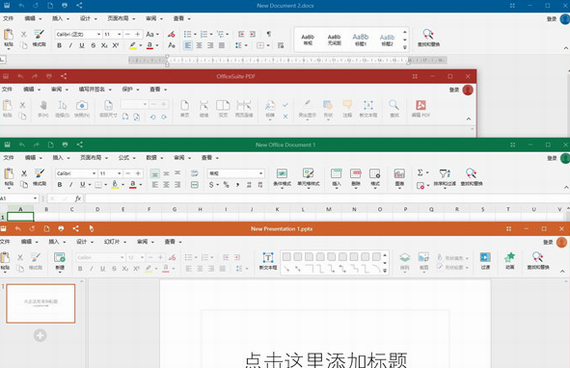This screenshot has width=570, height=368.
Task: Open the Calibri font dropdown in spreadsheet window
Action: point(94,173)
